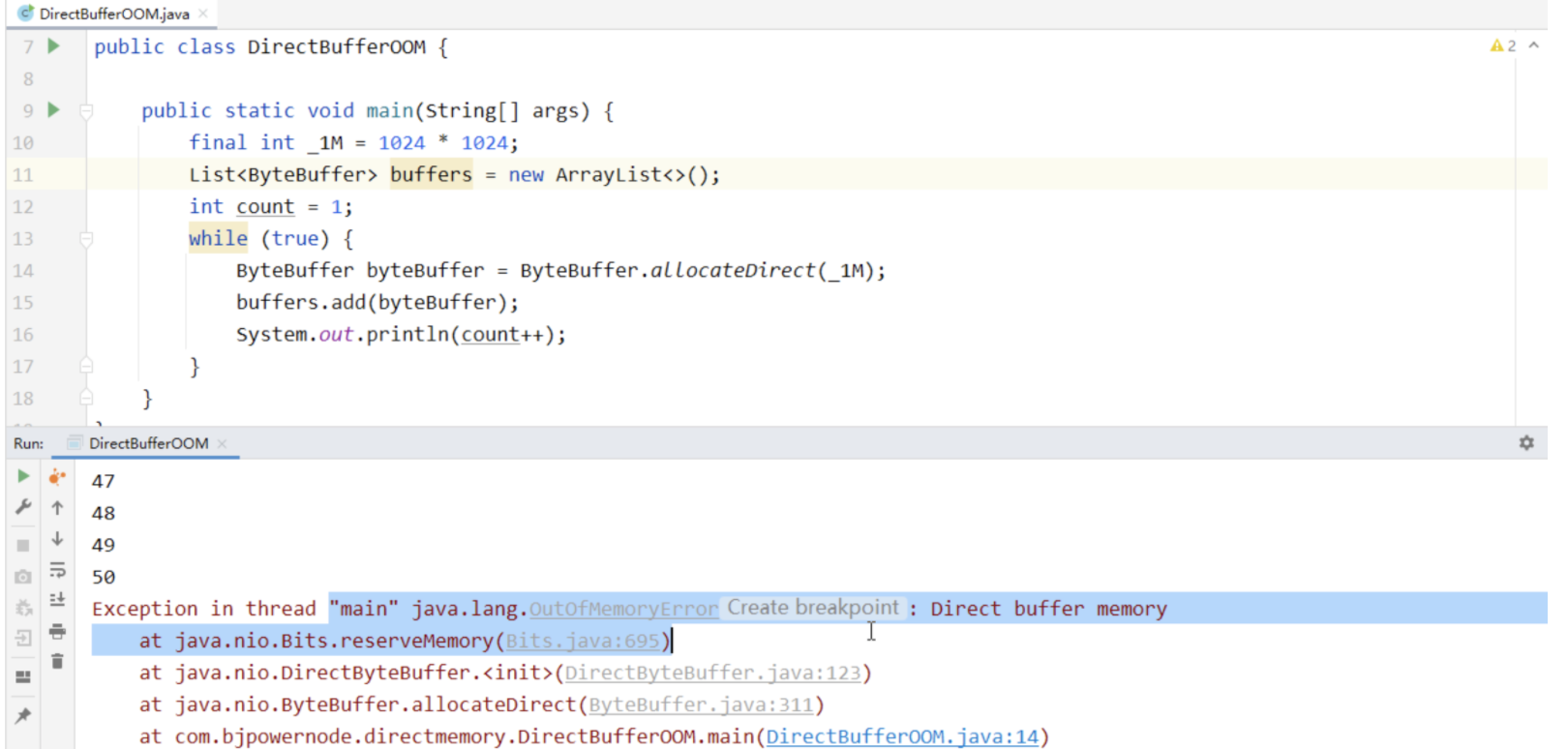Image resolution: width=1568 pixels, height=749 pixels.
Task: Rerun DirectBufferOOM with green play button
Action: click(x=23, y=476)
